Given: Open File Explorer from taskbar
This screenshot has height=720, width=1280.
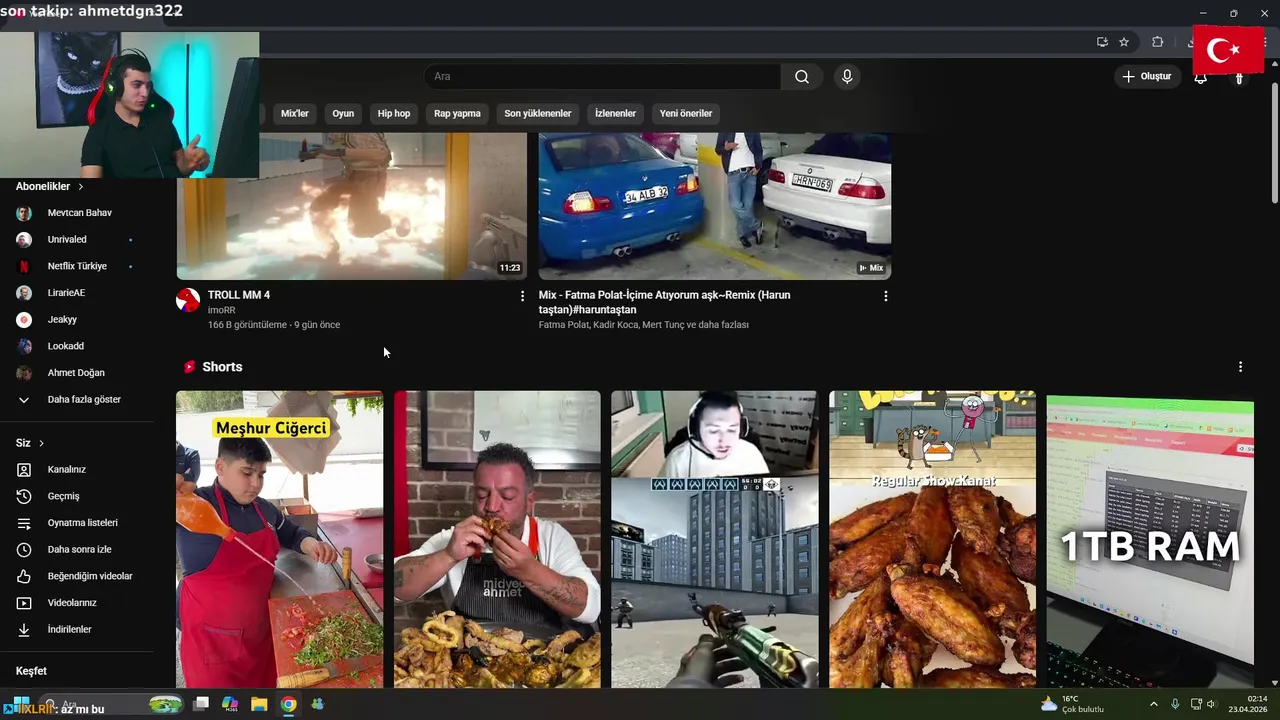Looking at the screenshot, I should 259,704.
